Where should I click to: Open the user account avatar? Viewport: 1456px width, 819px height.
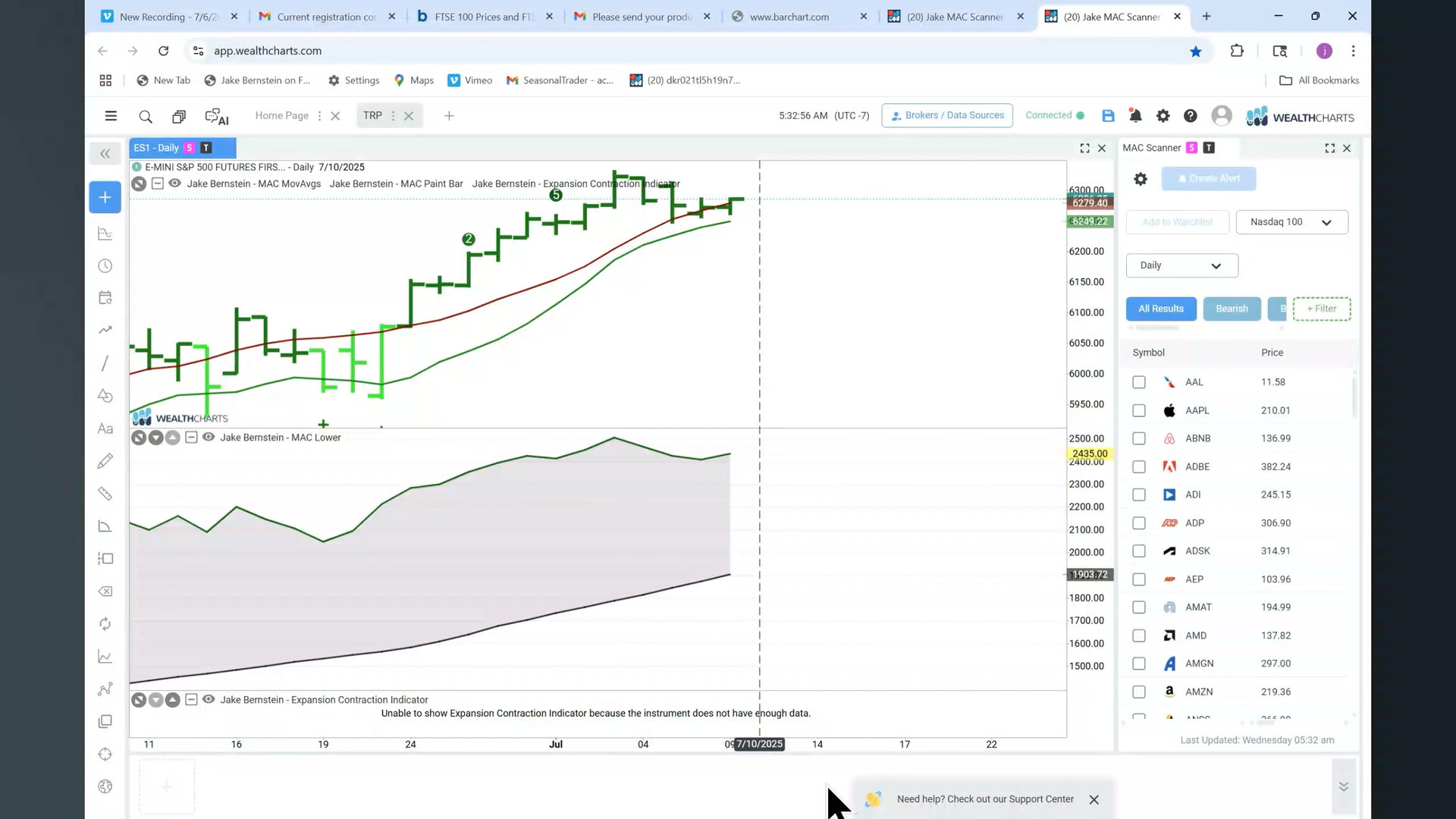1222,116
